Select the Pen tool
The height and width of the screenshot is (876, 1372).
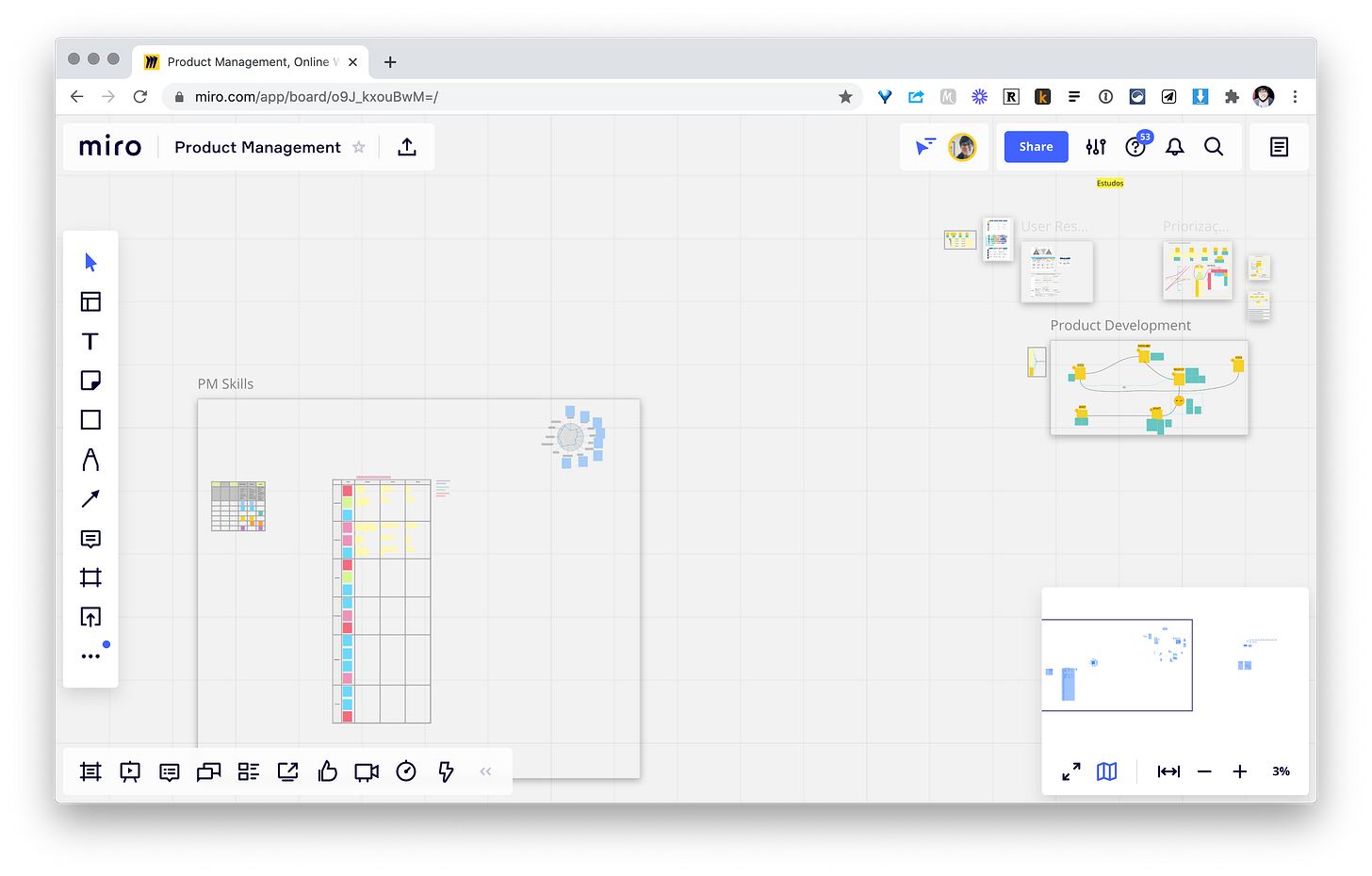pyautogui.click(x=90, y=460)
